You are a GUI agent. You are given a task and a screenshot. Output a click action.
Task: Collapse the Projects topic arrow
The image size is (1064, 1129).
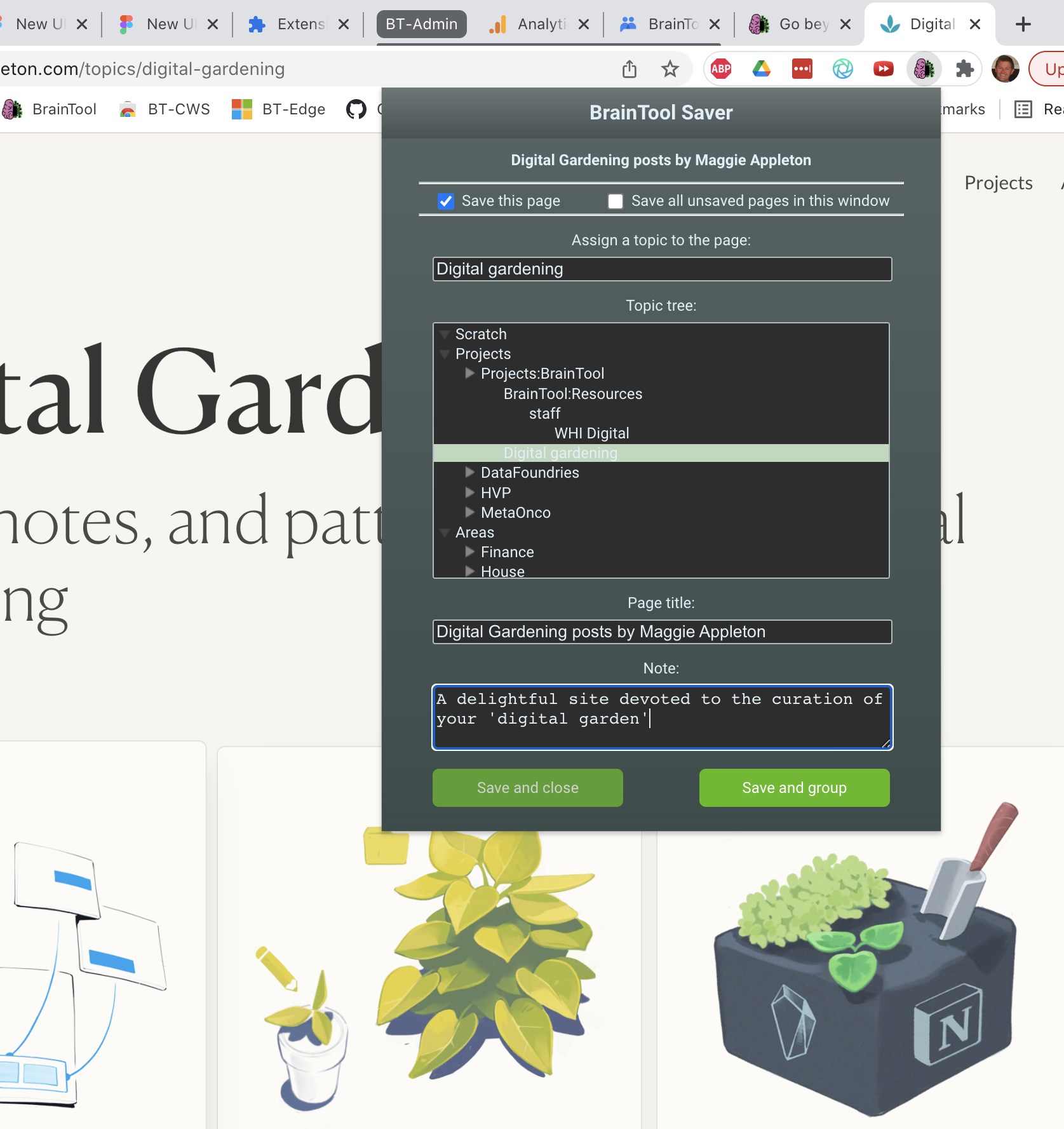(x=445, y=354)
